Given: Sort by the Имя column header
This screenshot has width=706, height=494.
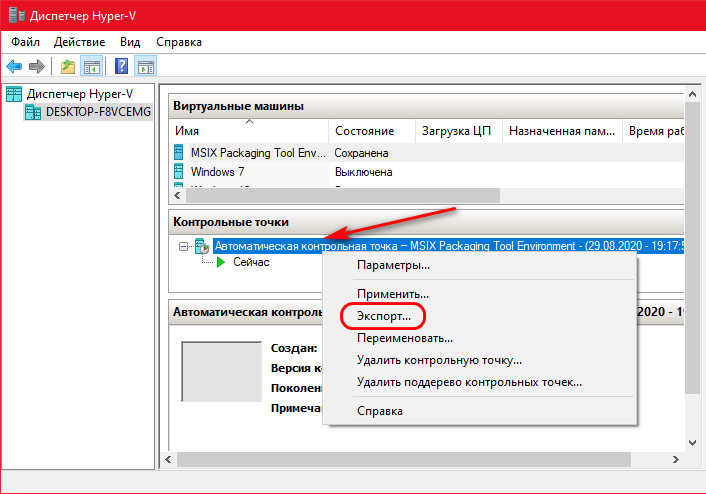Looking at the screenshot, I should click(249, 131).
